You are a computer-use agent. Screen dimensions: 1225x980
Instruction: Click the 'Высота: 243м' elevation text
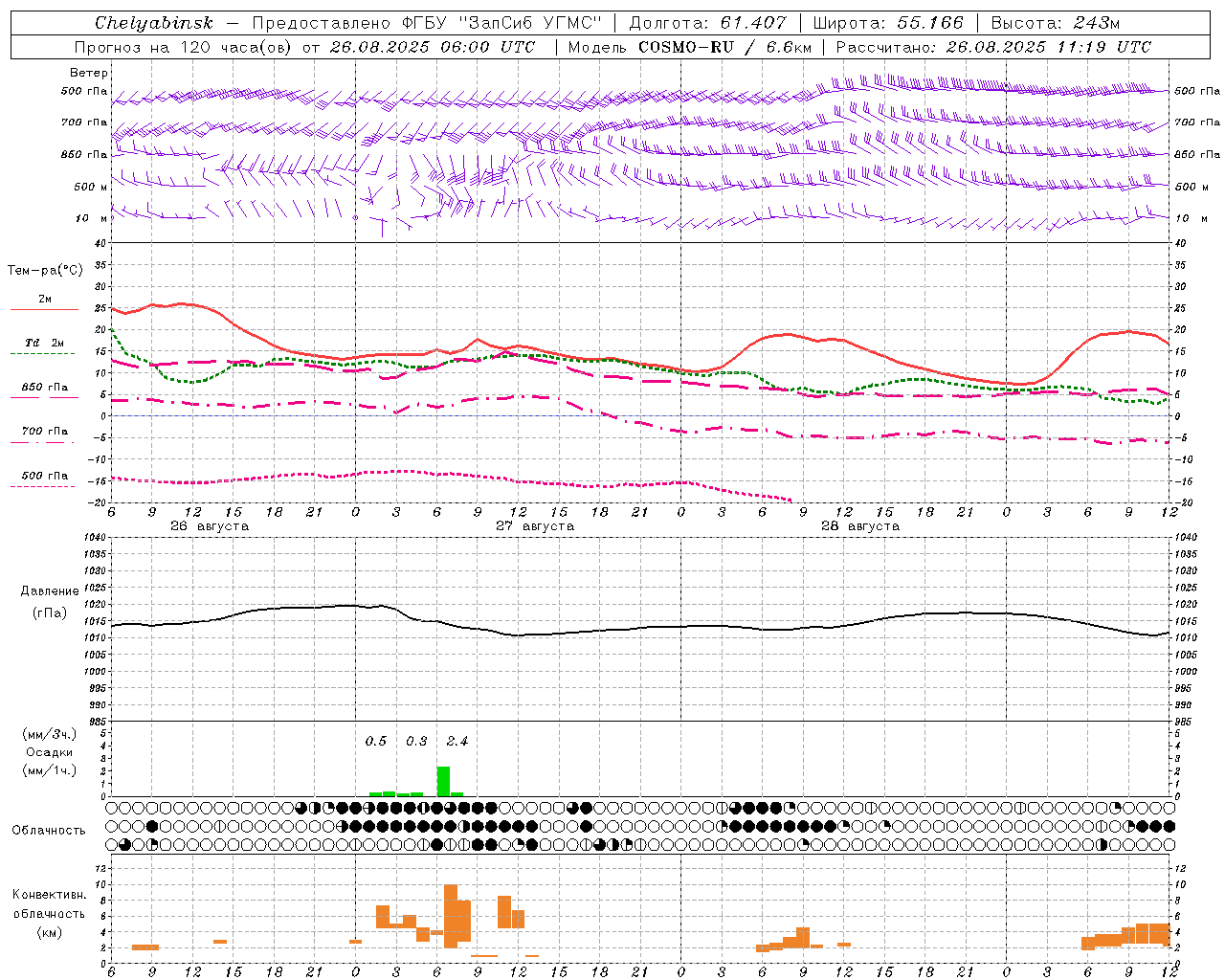pyautogui.click(x=1055, y=23)
